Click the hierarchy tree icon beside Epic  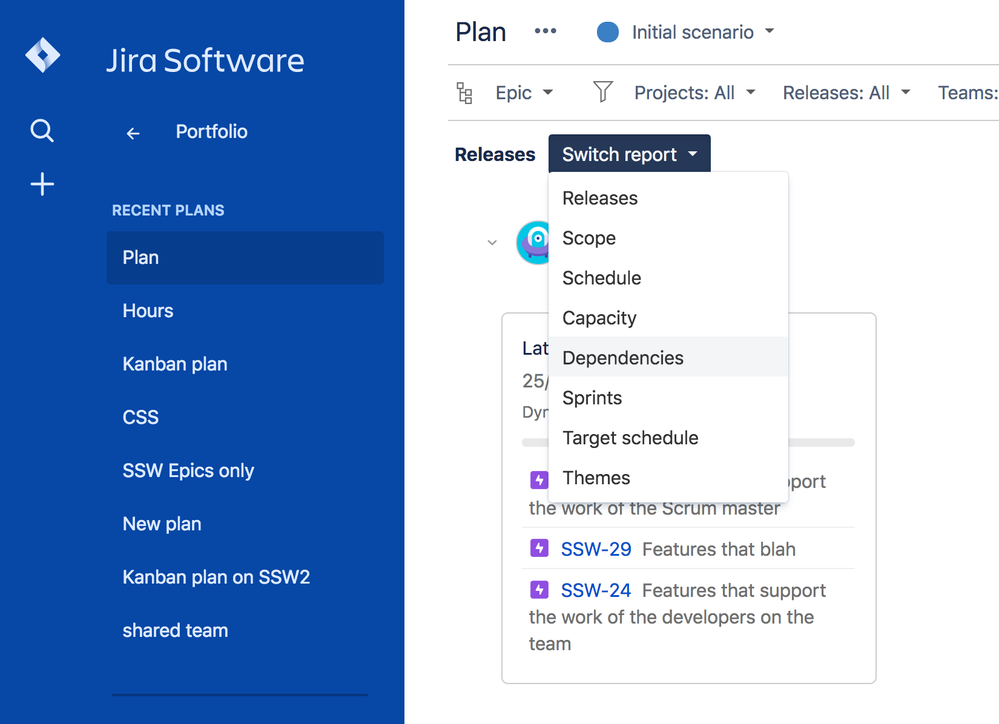(464, 93)
